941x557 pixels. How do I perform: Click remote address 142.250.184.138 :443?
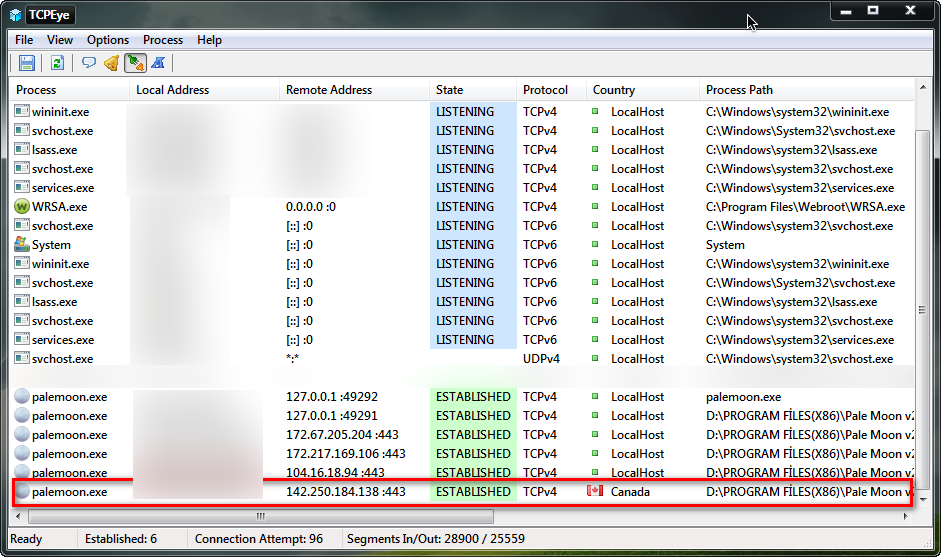pyautogui.click(x=346, y=492)
